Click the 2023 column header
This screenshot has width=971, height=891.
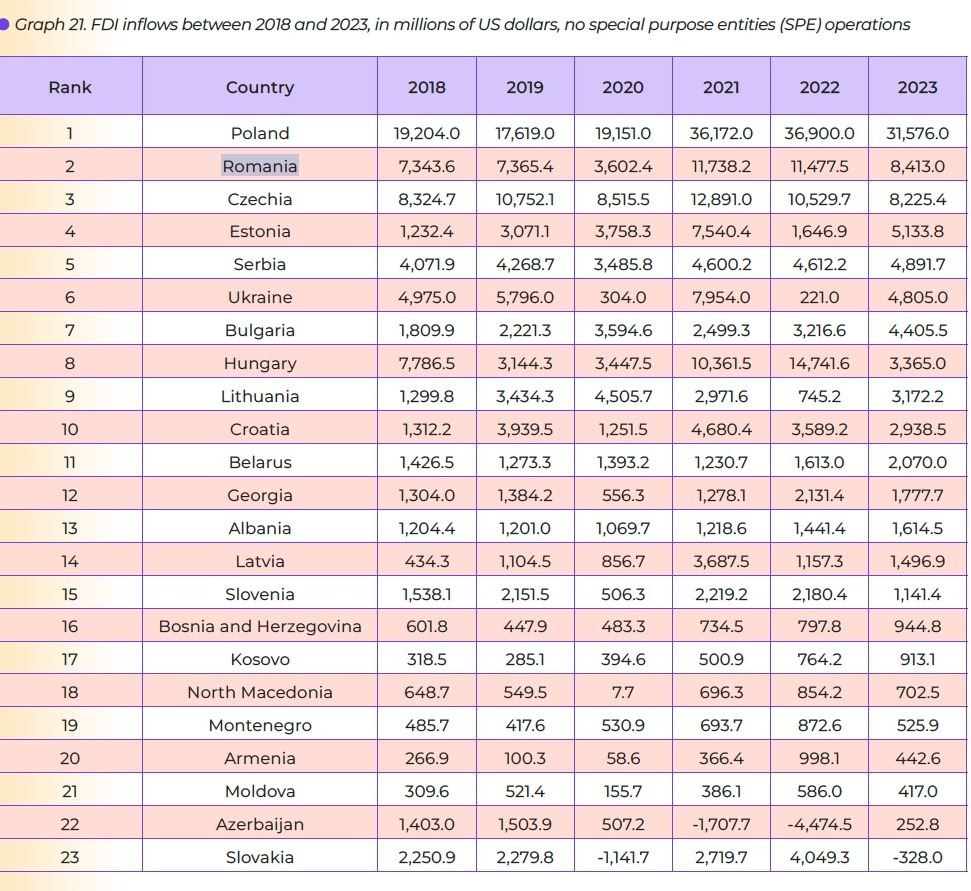click(x=918, y=87)
